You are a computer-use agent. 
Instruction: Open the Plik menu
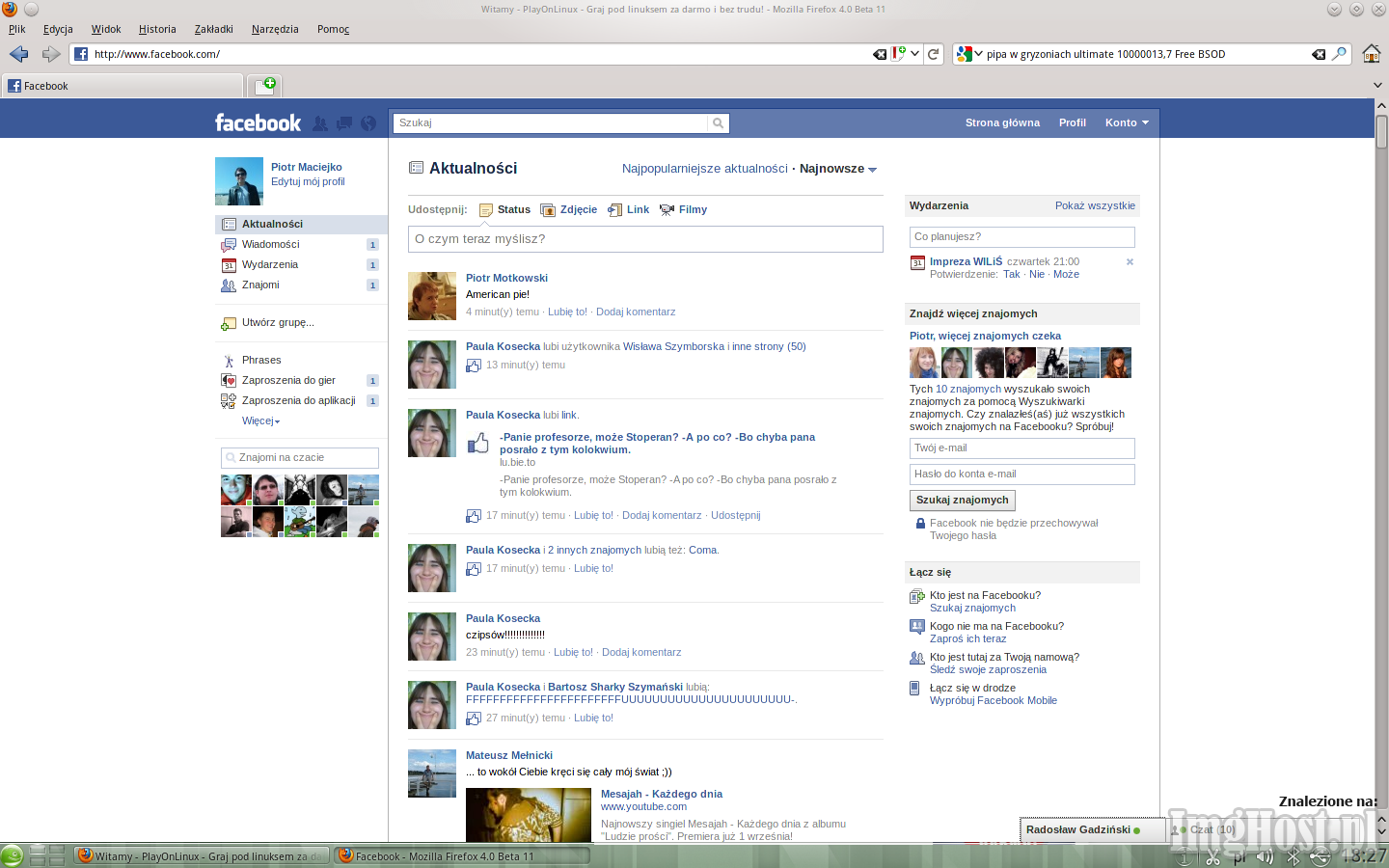17,29
